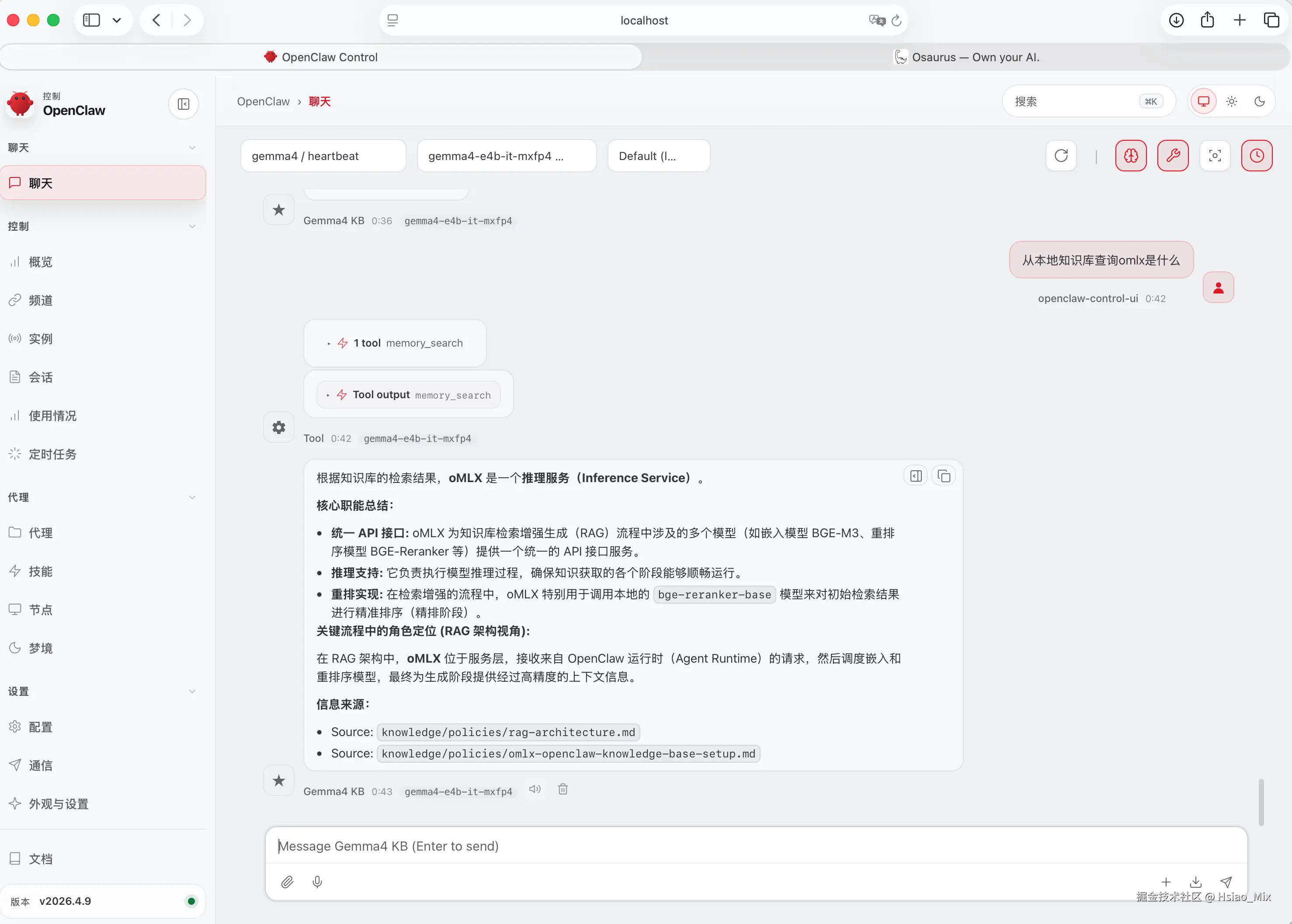The width and height of the screenshot is (1292, 924).
Task: Open the clock history icon
Action: 1256,155
